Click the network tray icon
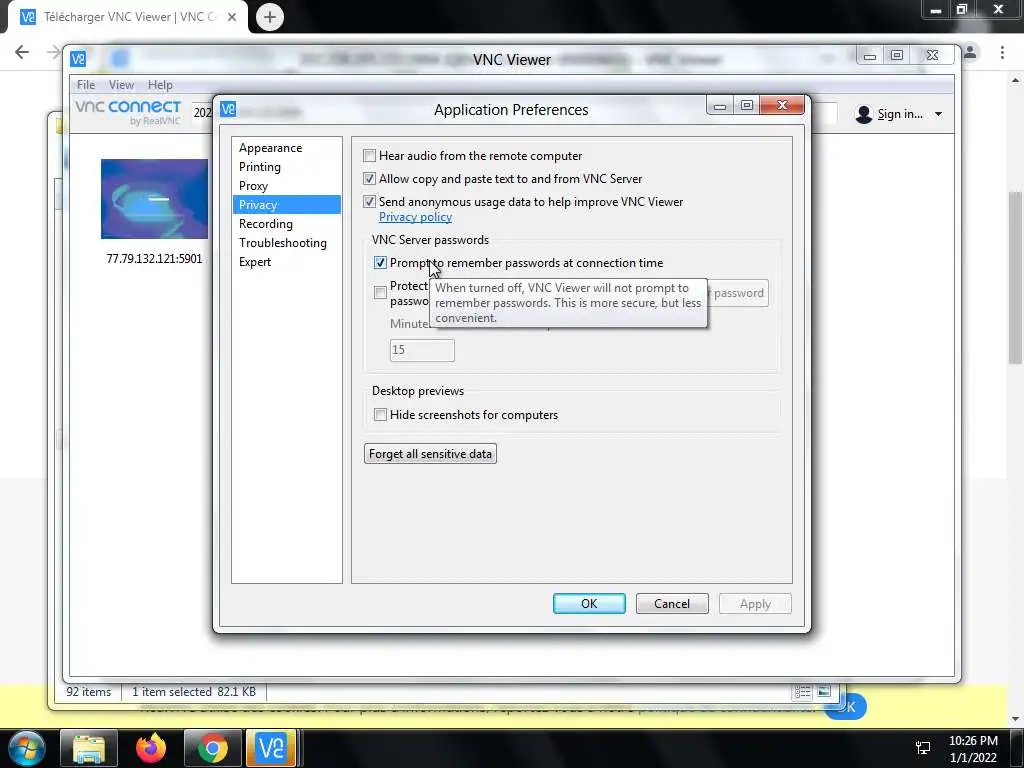 tap(923, 748)
